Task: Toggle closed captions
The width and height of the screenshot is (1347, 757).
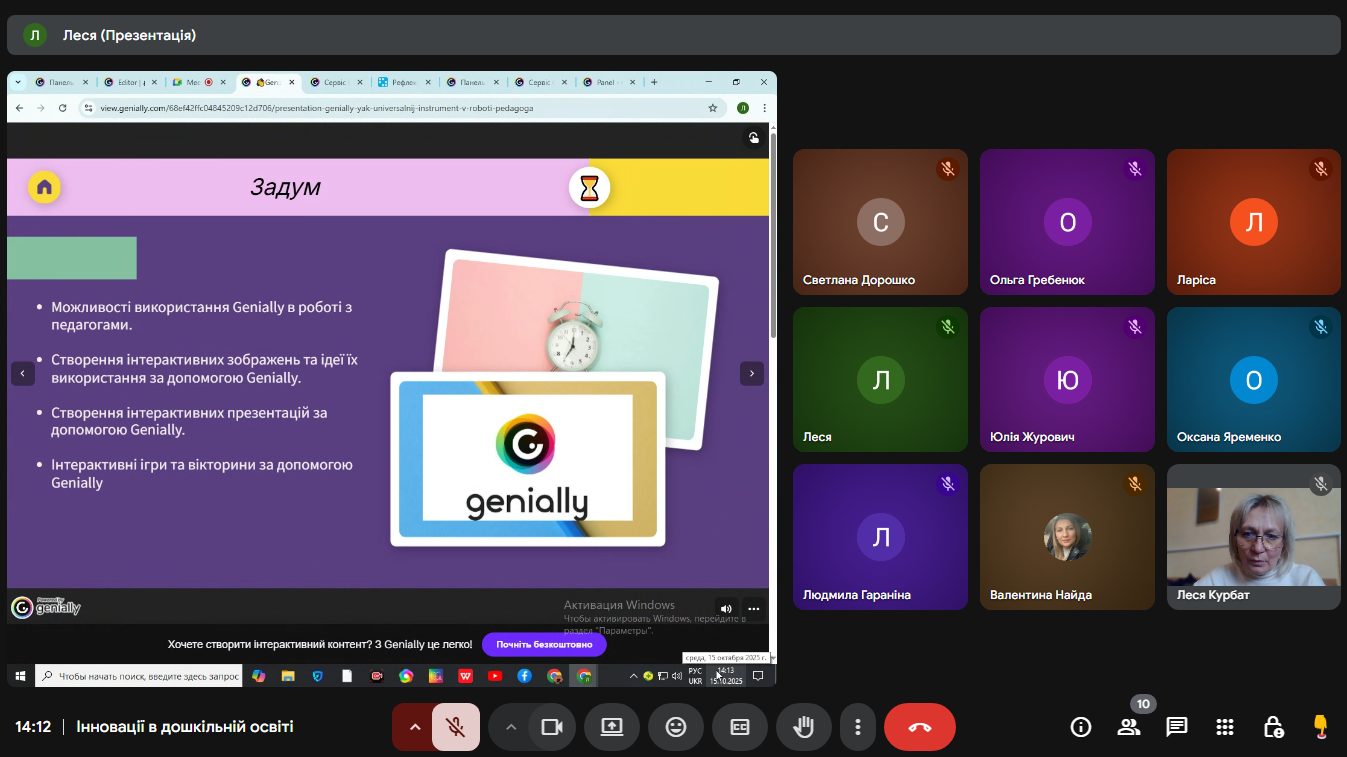Action: tap(740, 727)
